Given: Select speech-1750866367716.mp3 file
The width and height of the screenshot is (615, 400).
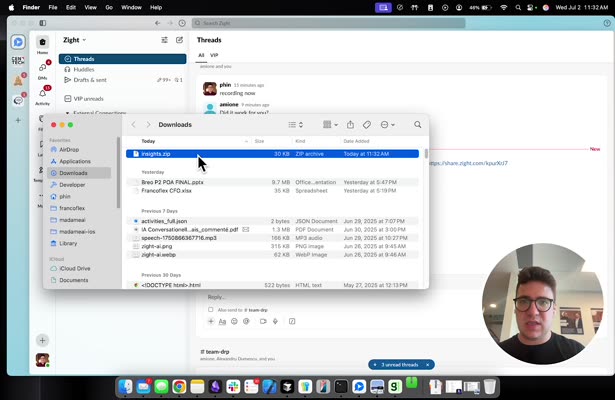Looking at the screenshot, I should [272, 238].
